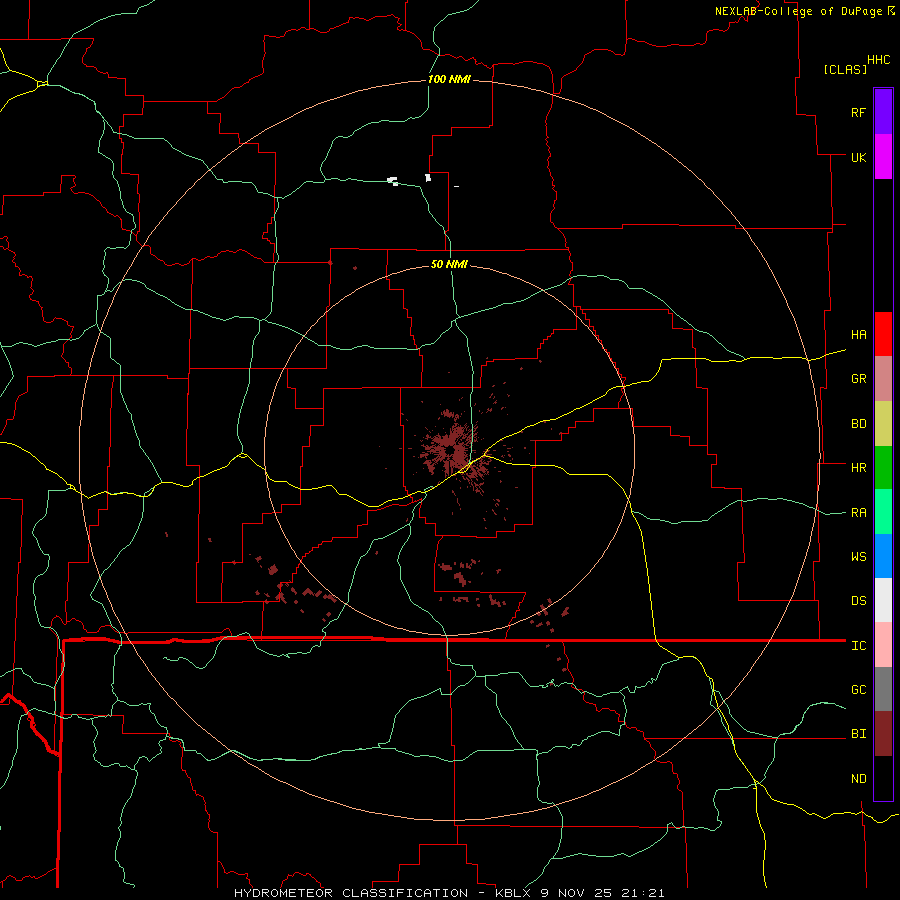The image size is (900, 900).
Task: Click the IC pink legend swatch
Action: [883, 645]
